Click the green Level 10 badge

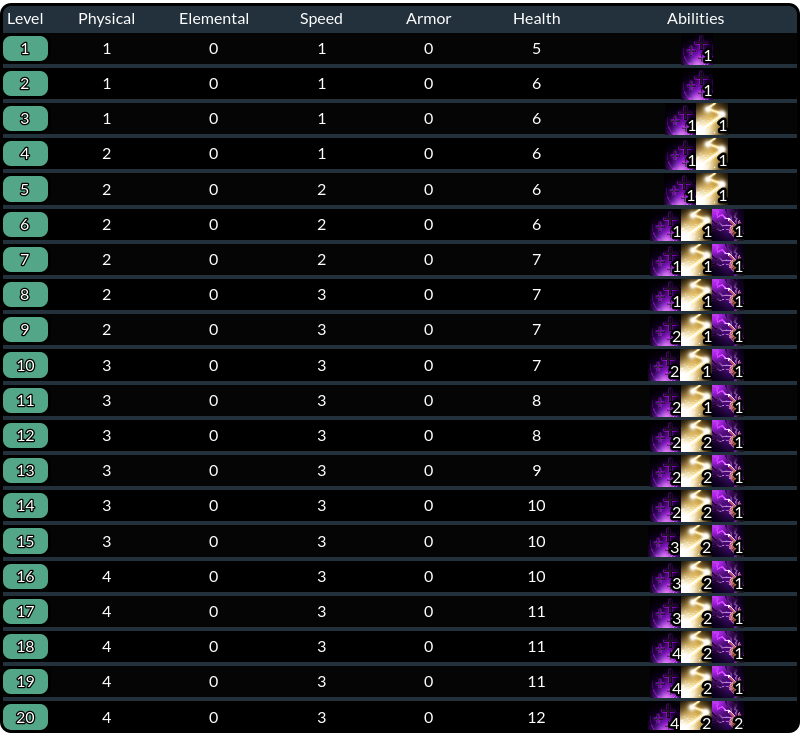(26, 365)
